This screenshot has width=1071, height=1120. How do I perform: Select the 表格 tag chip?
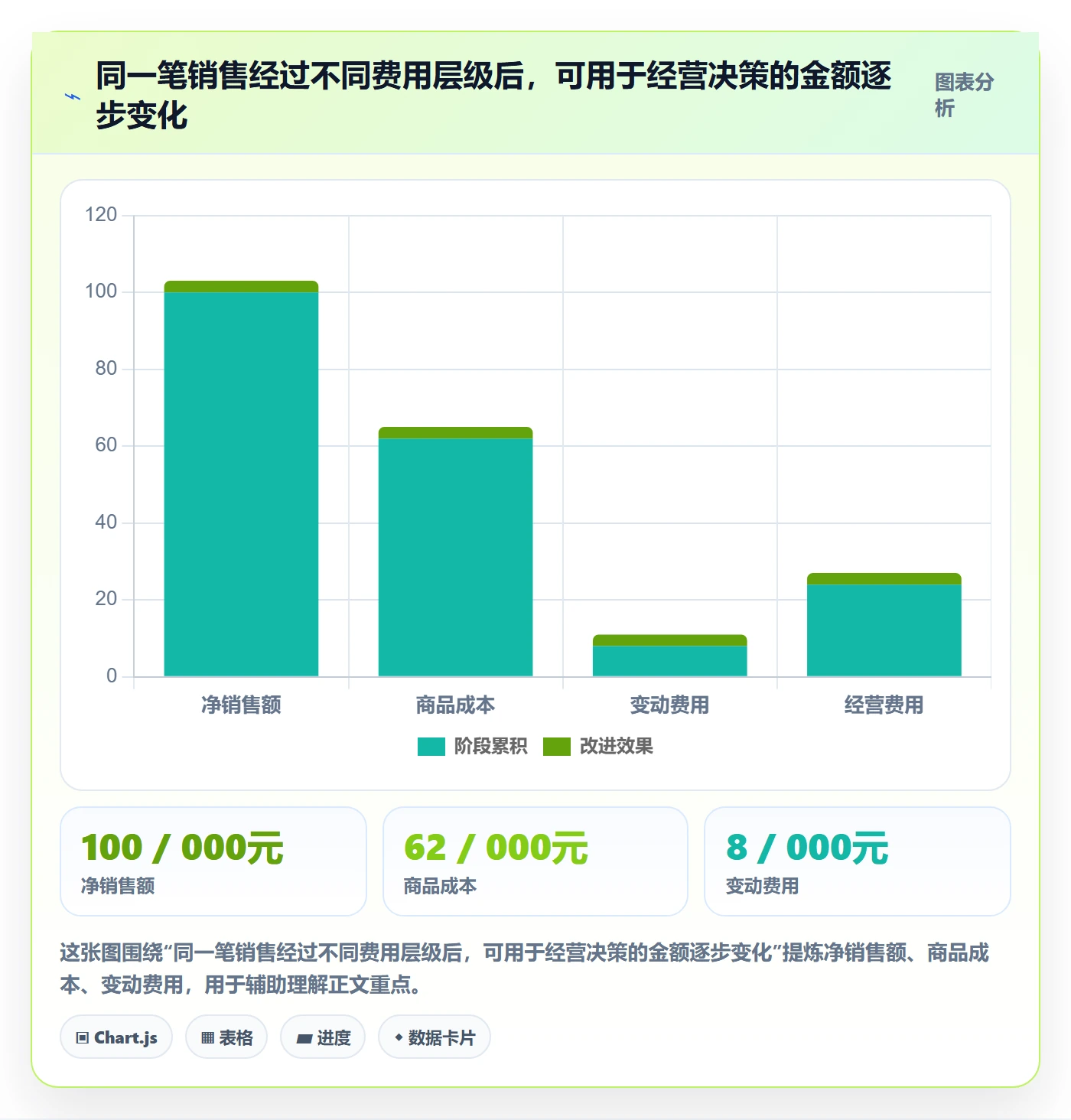[226, 1037]
